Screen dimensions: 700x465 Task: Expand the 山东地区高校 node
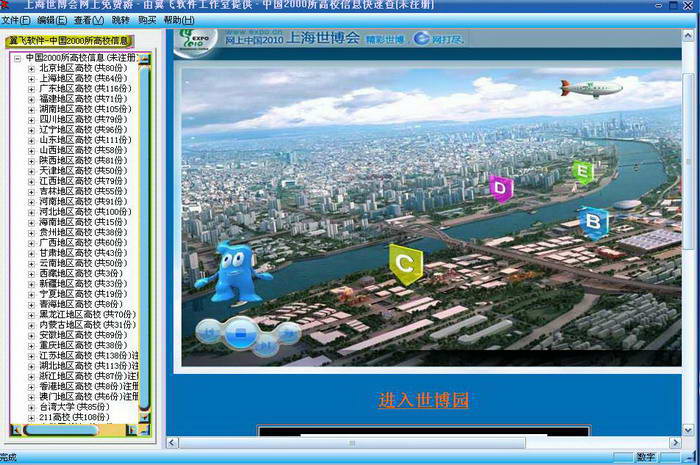pos(31,141)
